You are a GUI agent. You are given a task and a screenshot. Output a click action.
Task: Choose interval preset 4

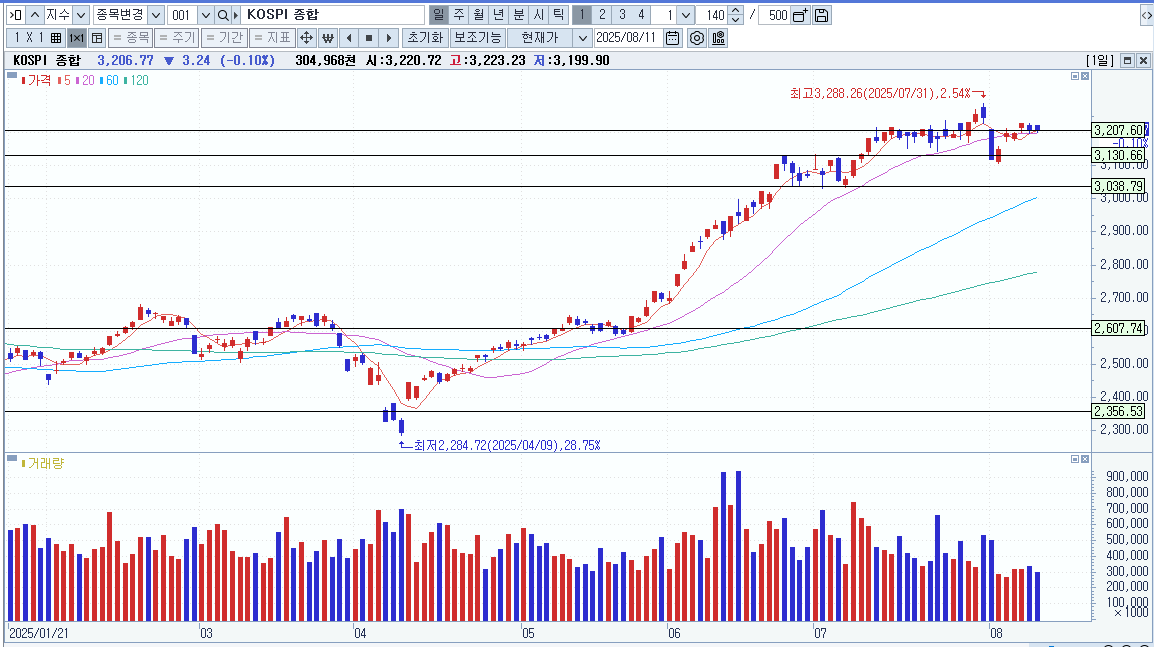(642, 15)
